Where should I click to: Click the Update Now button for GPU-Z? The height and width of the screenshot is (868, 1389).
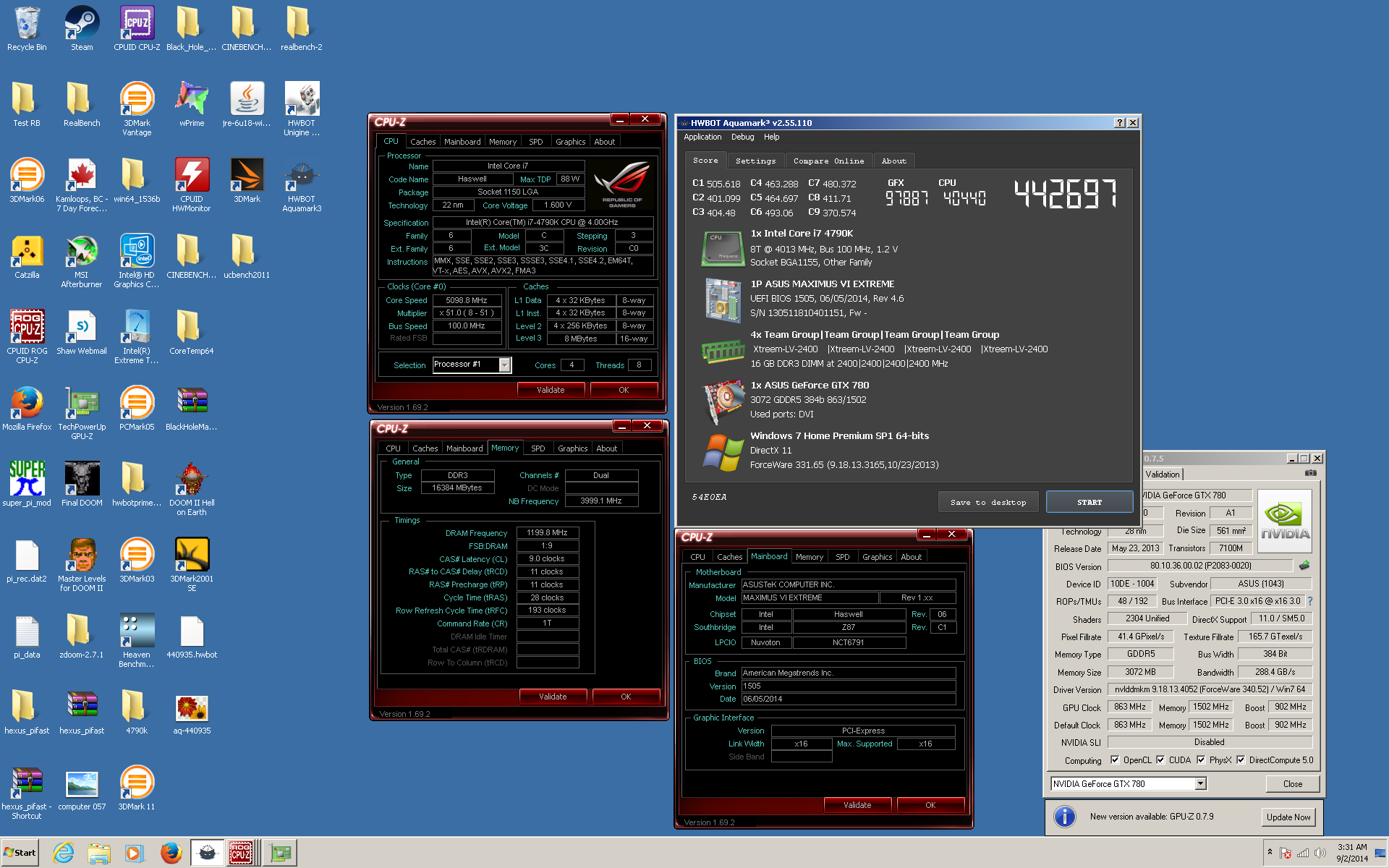click(1288, 817)
